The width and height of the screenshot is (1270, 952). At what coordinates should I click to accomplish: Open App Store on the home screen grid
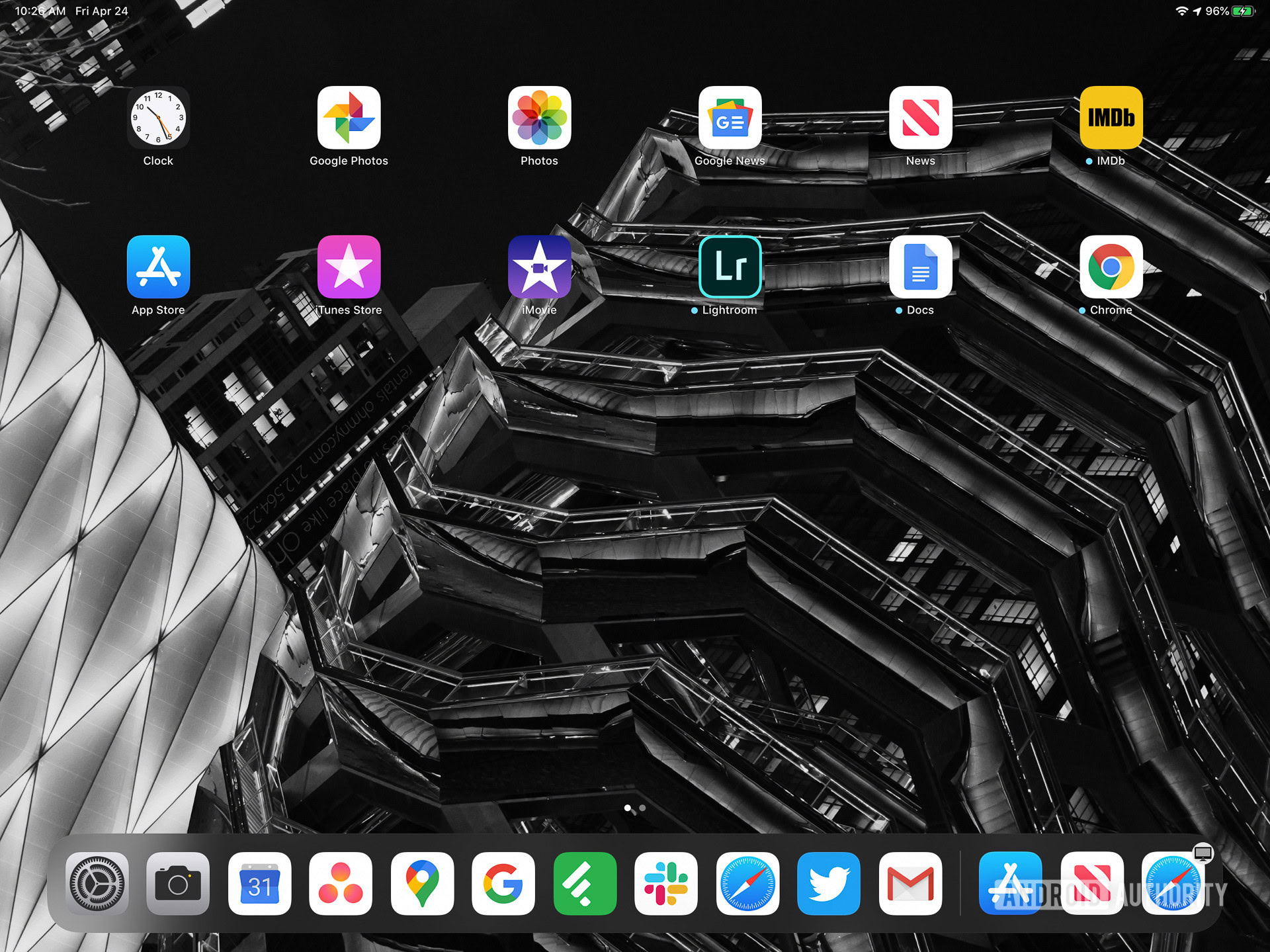pos(158,267)
